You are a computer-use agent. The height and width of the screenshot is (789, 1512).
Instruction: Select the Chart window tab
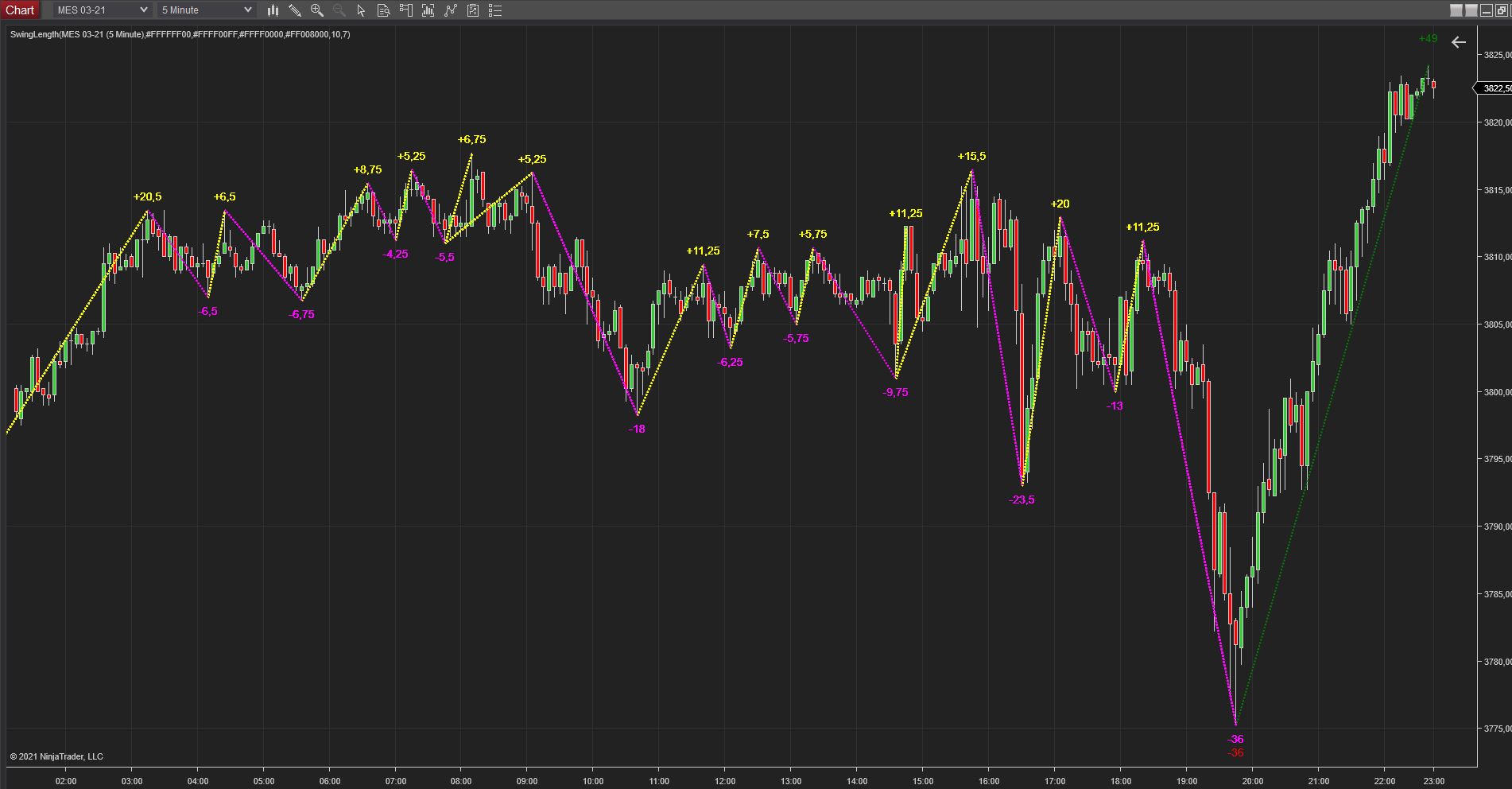[x=20, y=10]
